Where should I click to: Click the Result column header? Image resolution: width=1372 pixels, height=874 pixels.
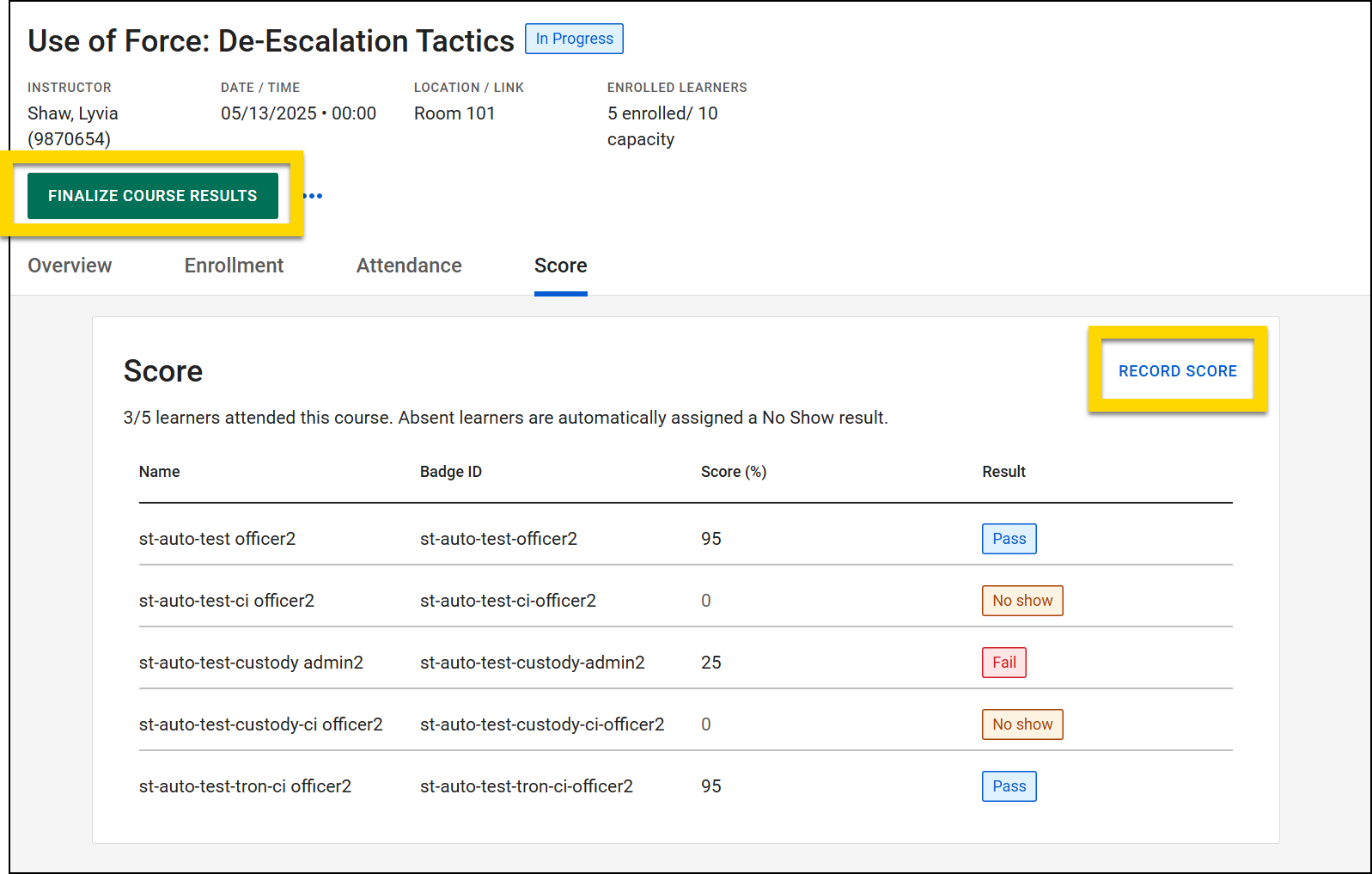click(x=1003, y=472)
